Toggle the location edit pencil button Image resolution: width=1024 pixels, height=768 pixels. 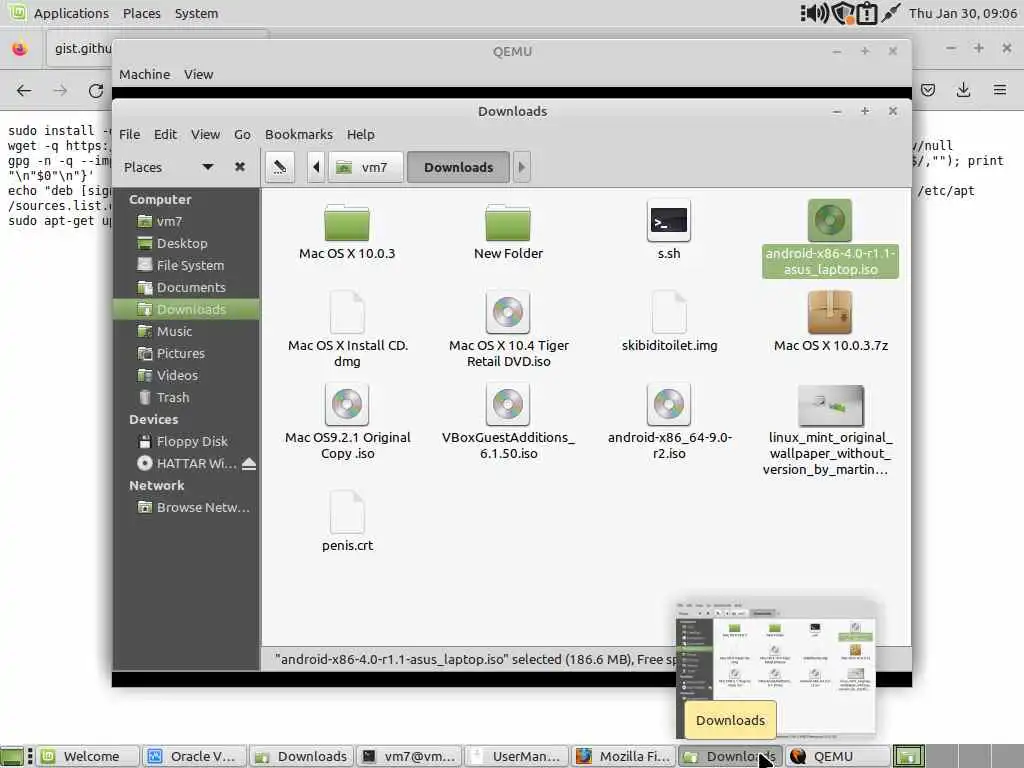tap(280, 167)
